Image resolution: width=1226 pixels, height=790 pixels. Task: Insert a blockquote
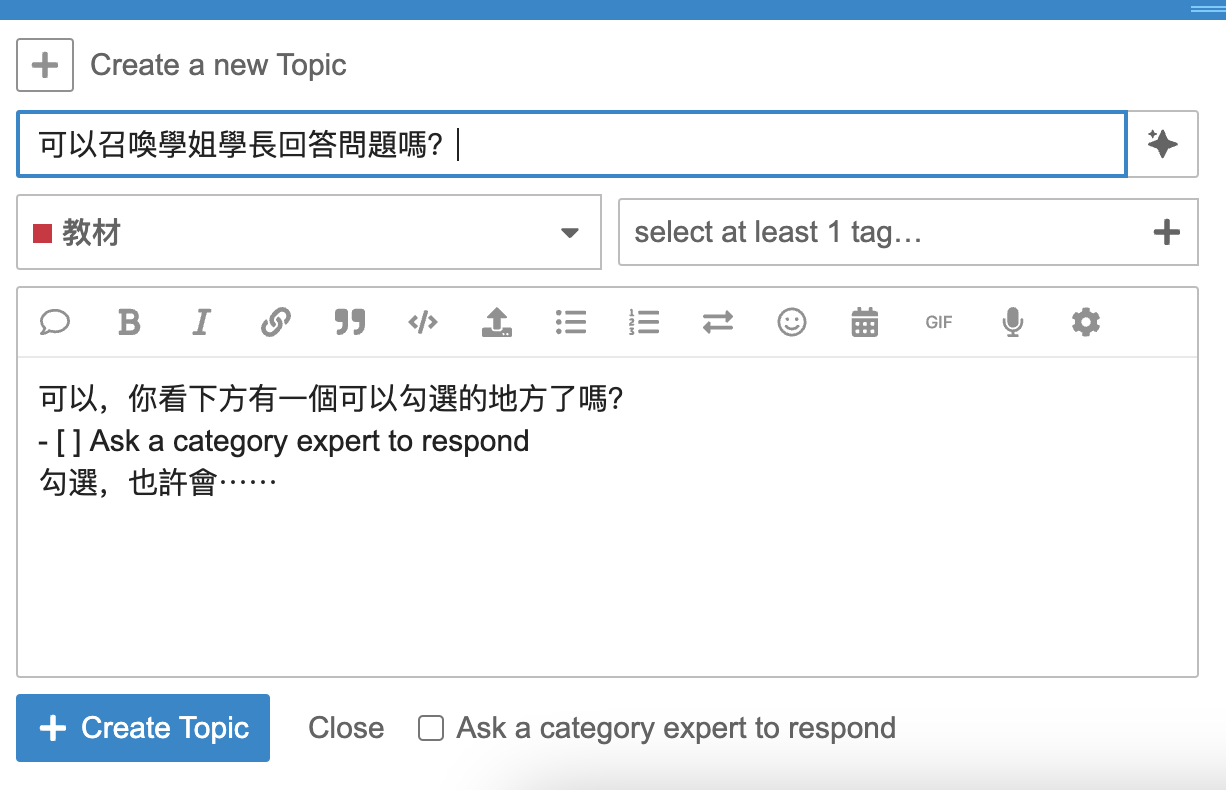tap(350, 322)
